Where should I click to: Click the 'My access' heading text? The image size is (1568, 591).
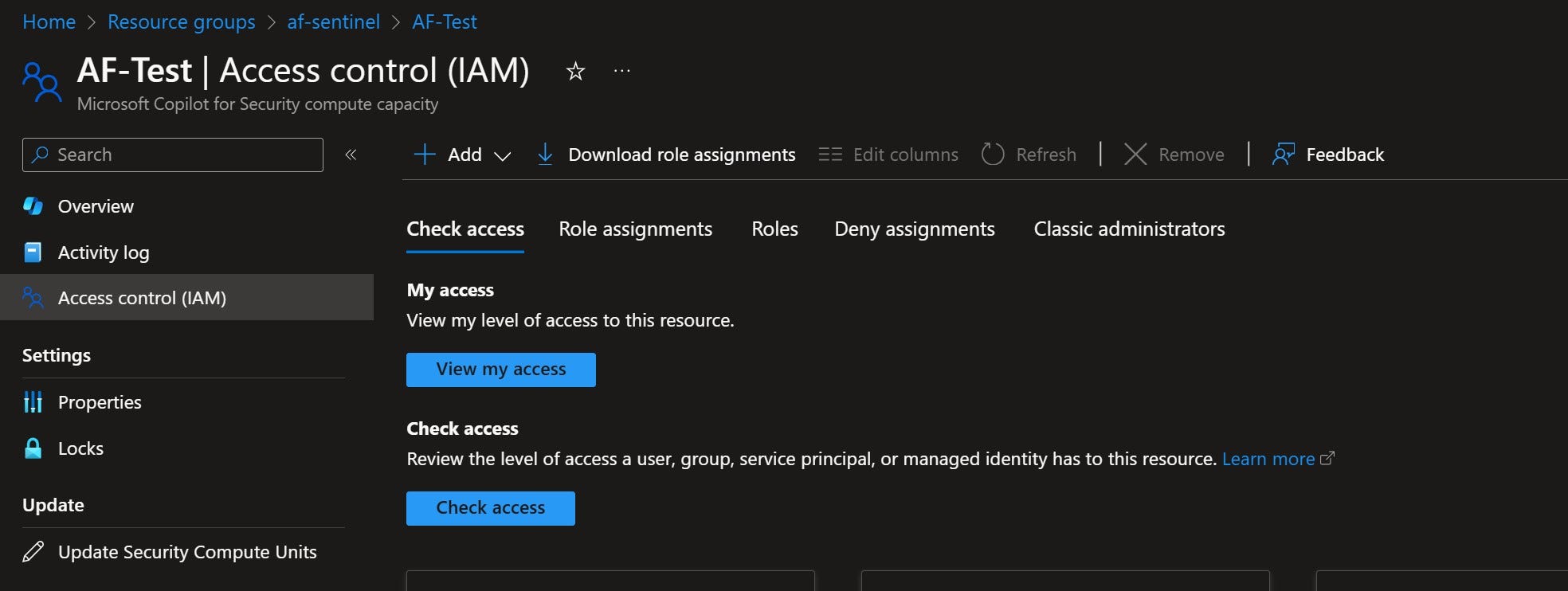[x=450, y=290]
